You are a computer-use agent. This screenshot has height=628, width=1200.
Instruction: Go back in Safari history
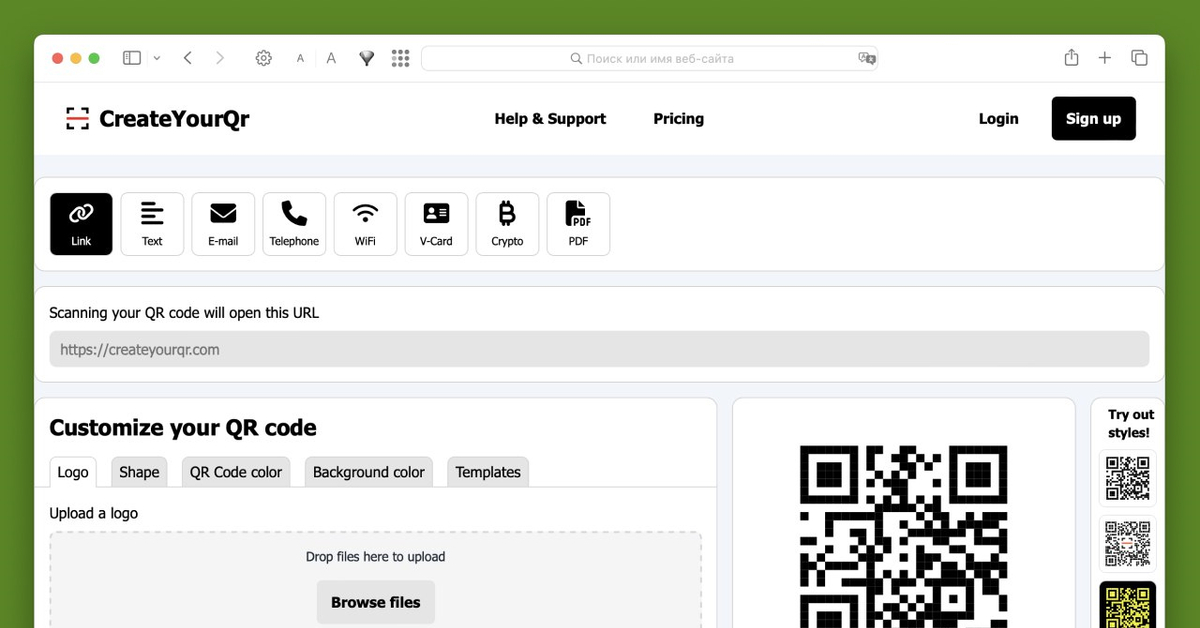point(188,58)
